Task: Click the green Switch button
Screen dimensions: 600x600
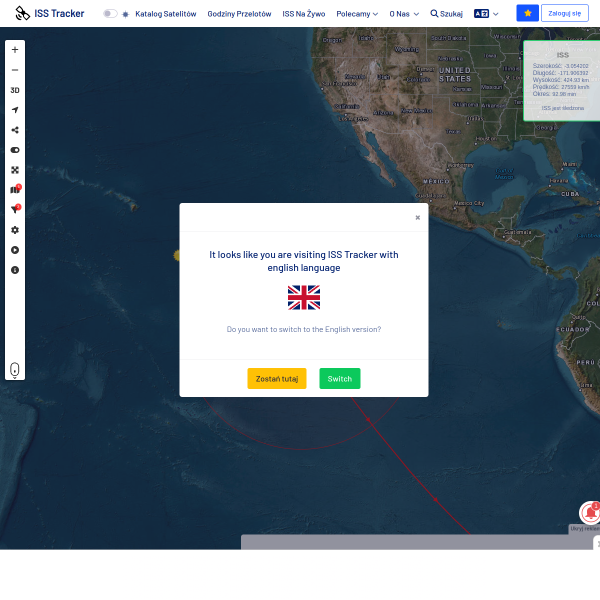Action: coord(339,379)
